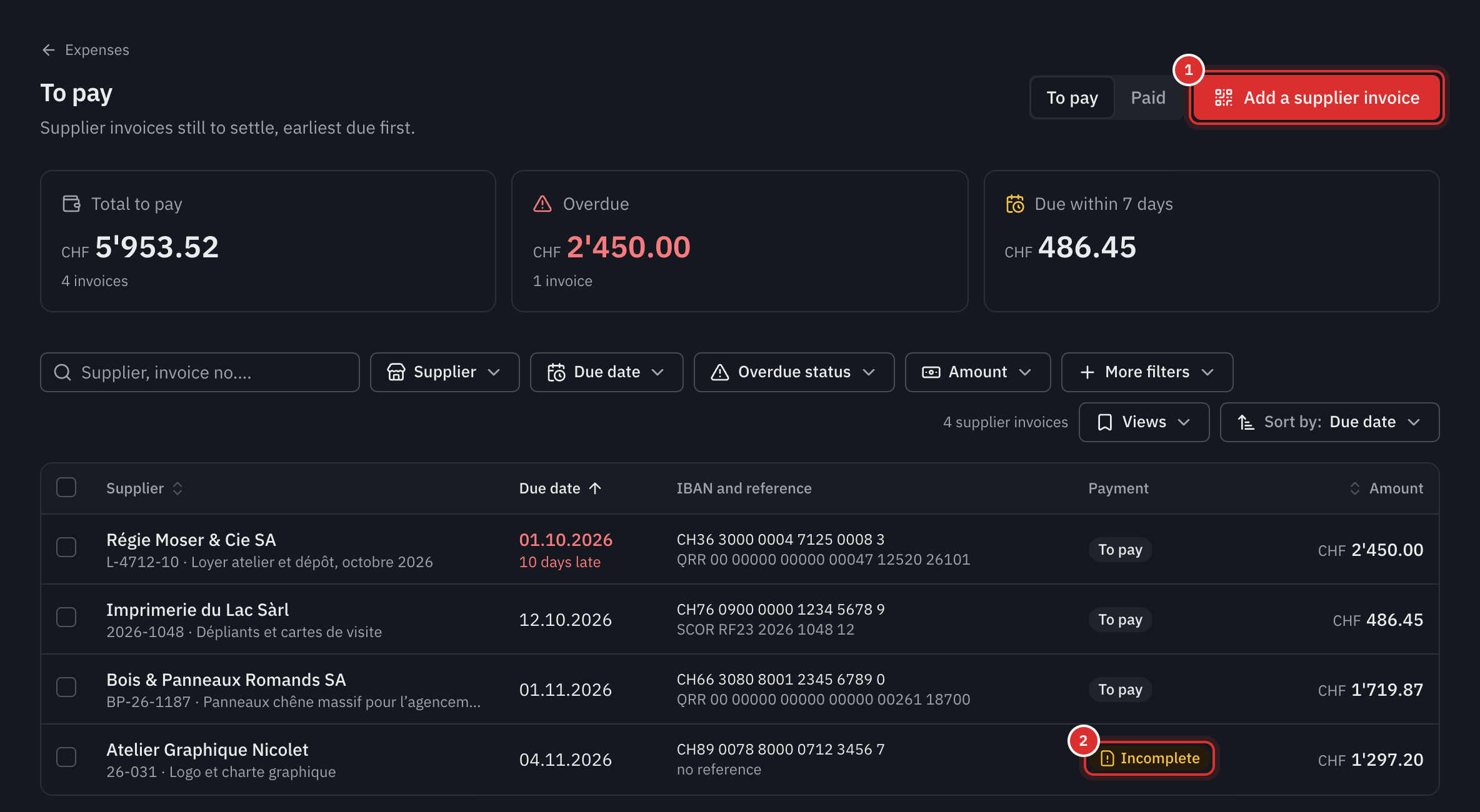
Task: Click To pay badge in Régie Moser row
Action: (x=1120, y=550)
